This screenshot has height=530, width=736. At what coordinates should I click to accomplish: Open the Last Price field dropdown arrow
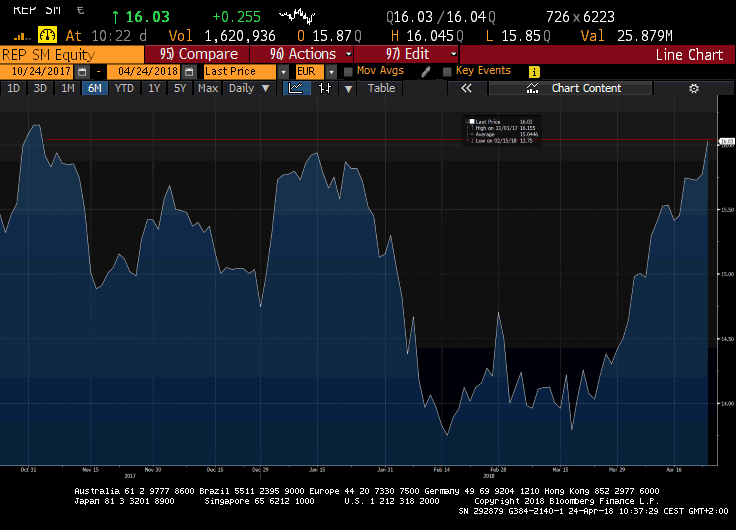coord(284,72)
